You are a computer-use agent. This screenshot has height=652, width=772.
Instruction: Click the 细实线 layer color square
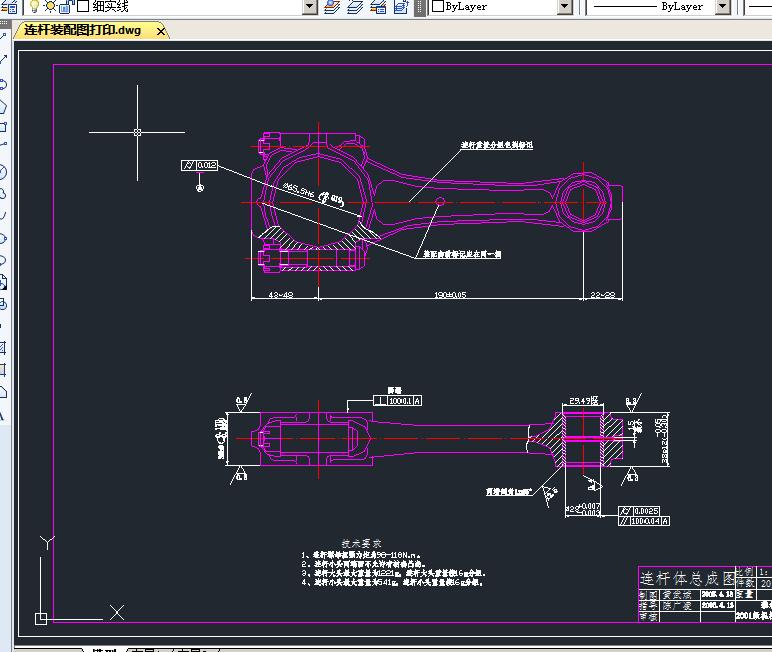pyautogui.click(x=83, y=6)
